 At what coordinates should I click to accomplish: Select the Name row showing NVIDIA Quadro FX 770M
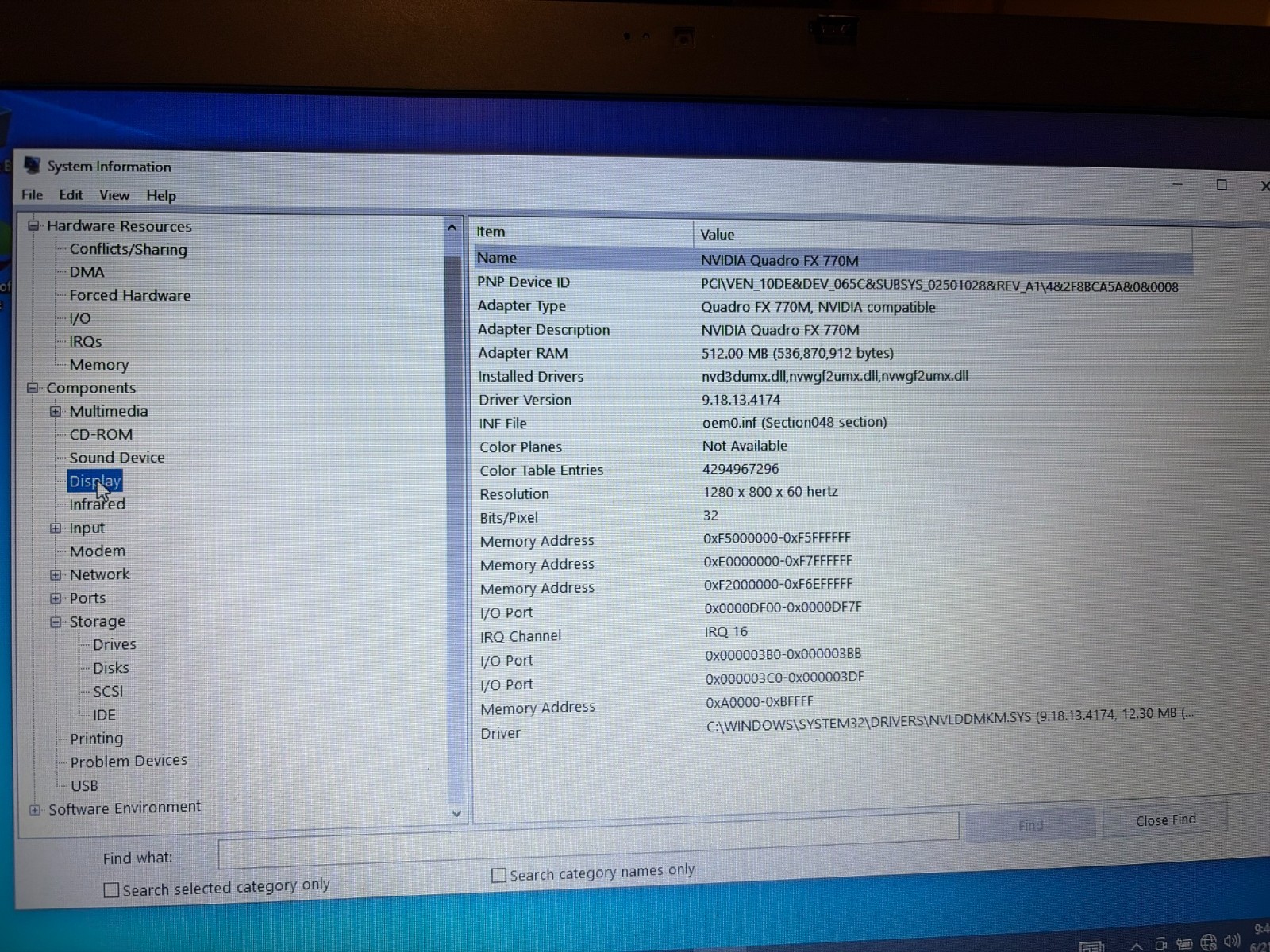pos(833,259)
